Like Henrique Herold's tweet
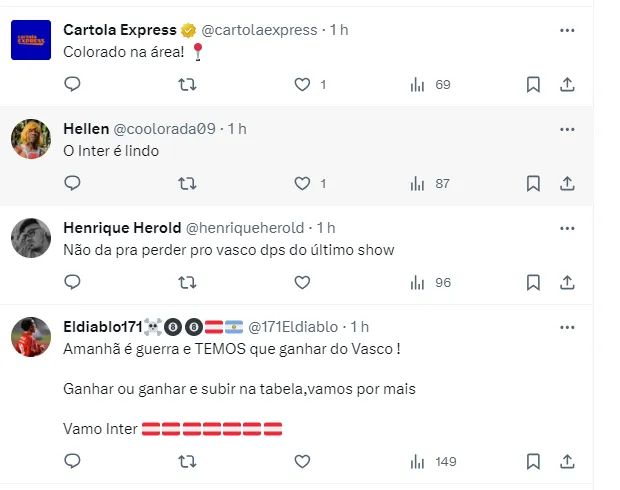Image resolution: width=620 pixels, height=490 pixels. click(x=302, y=283)
